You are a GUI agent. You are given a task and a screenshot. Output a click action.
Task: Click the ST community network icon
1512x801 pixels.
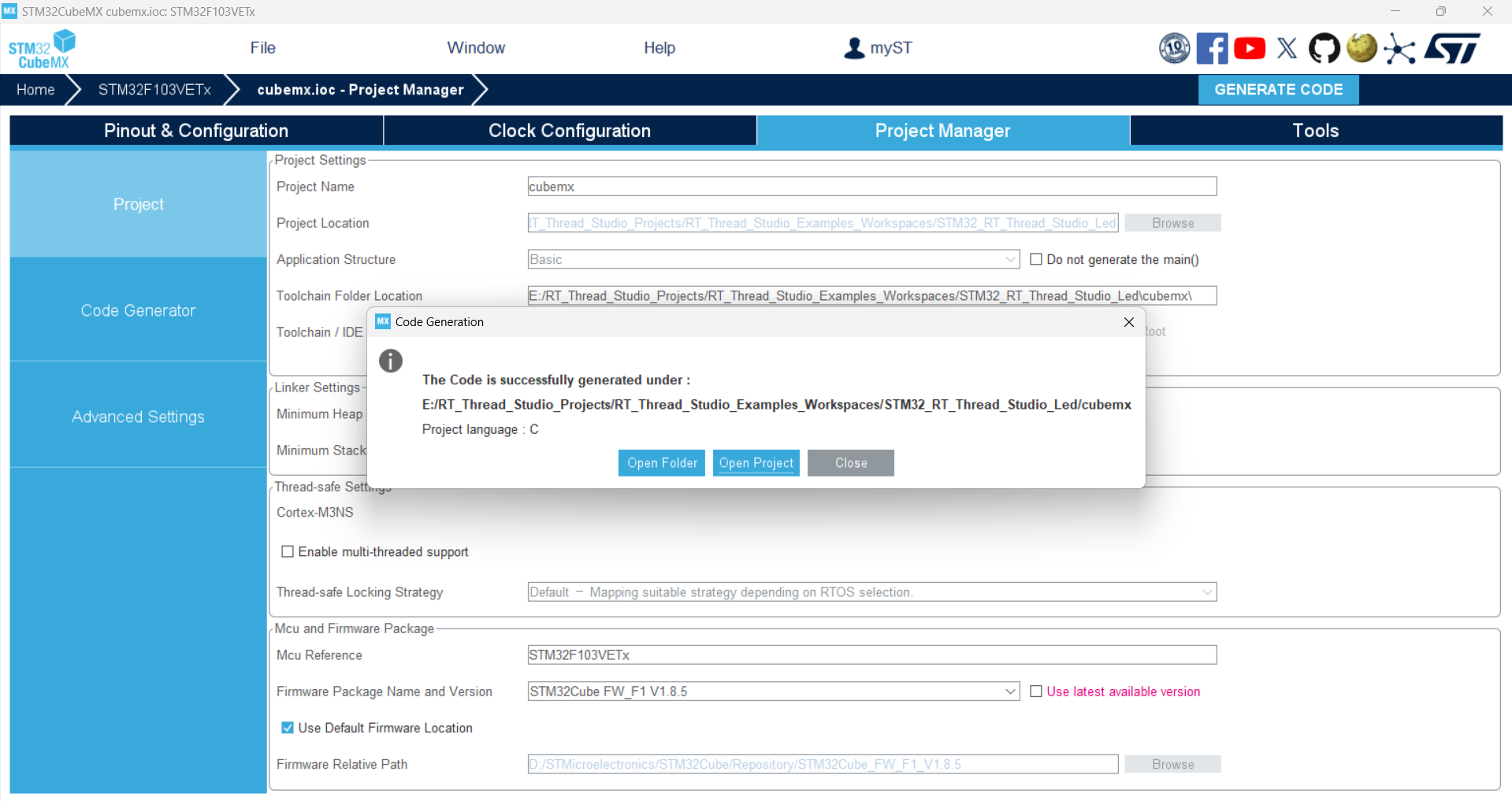1399,49
